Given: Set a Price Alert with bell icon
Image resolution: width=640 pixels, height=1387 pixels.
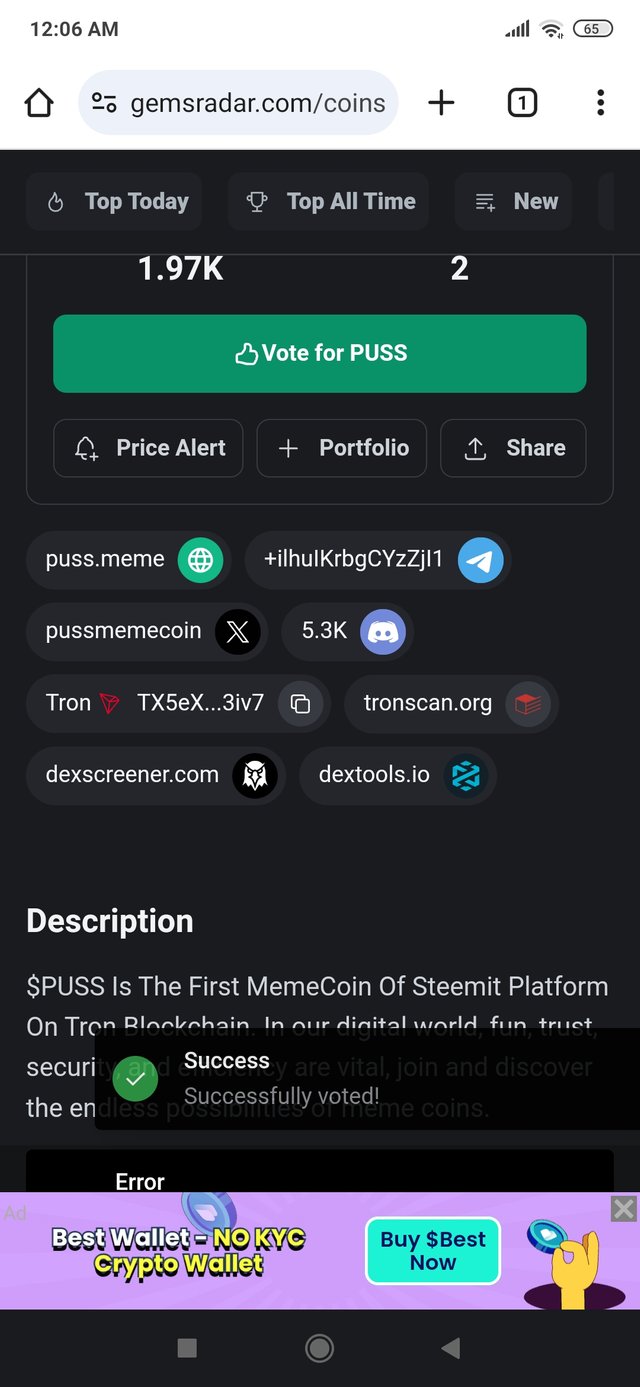Looking at the screenshot, I should (x=148, y=448).
